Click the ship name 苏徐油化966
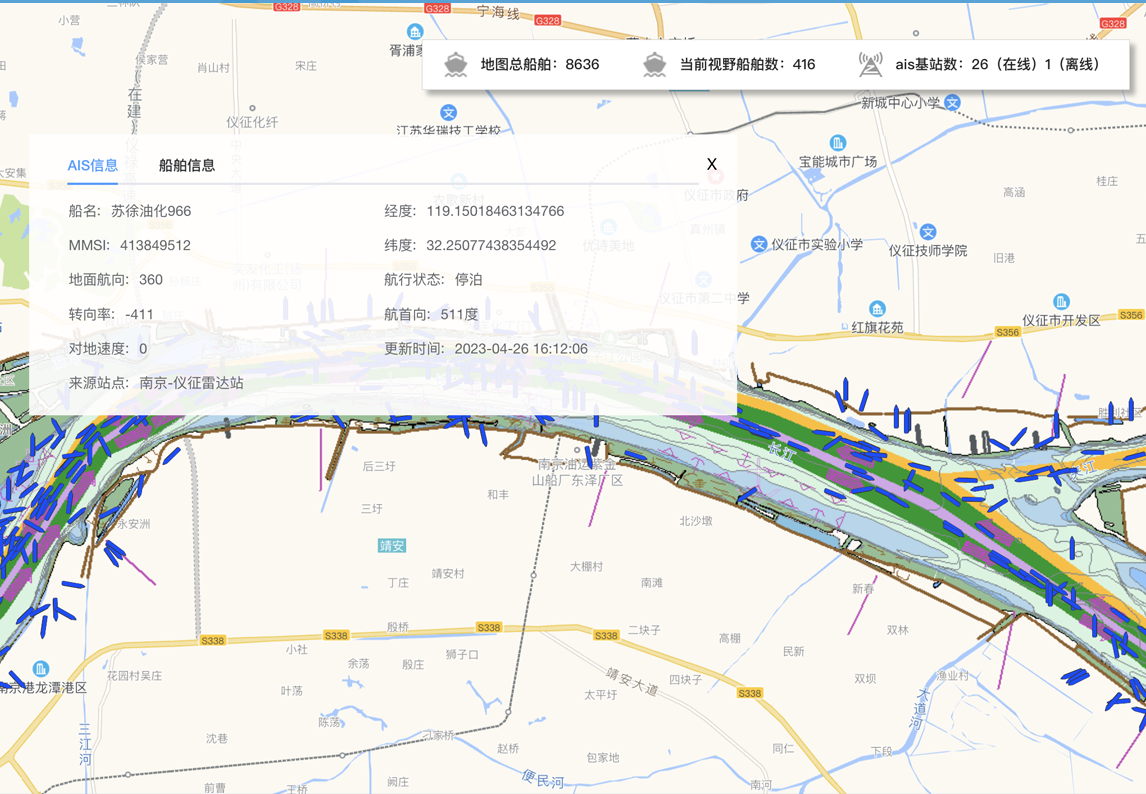 pyautogui.click(x=151, y=211)
